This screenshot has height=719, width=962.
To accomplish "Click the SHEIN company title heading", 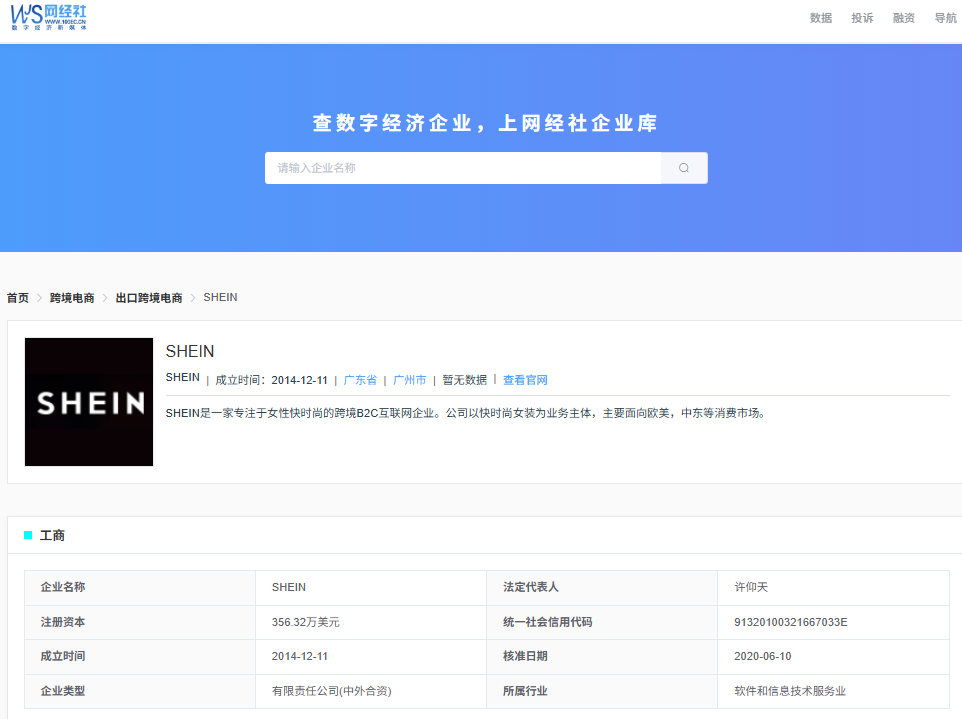I will click(x=190, y=352).
